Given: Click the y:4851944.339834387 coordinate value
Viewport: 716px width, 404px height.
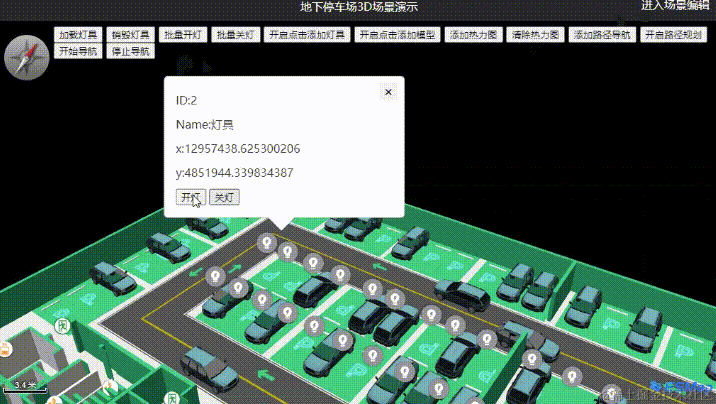Looking at the screenshot, I should (x=235, y=173).
